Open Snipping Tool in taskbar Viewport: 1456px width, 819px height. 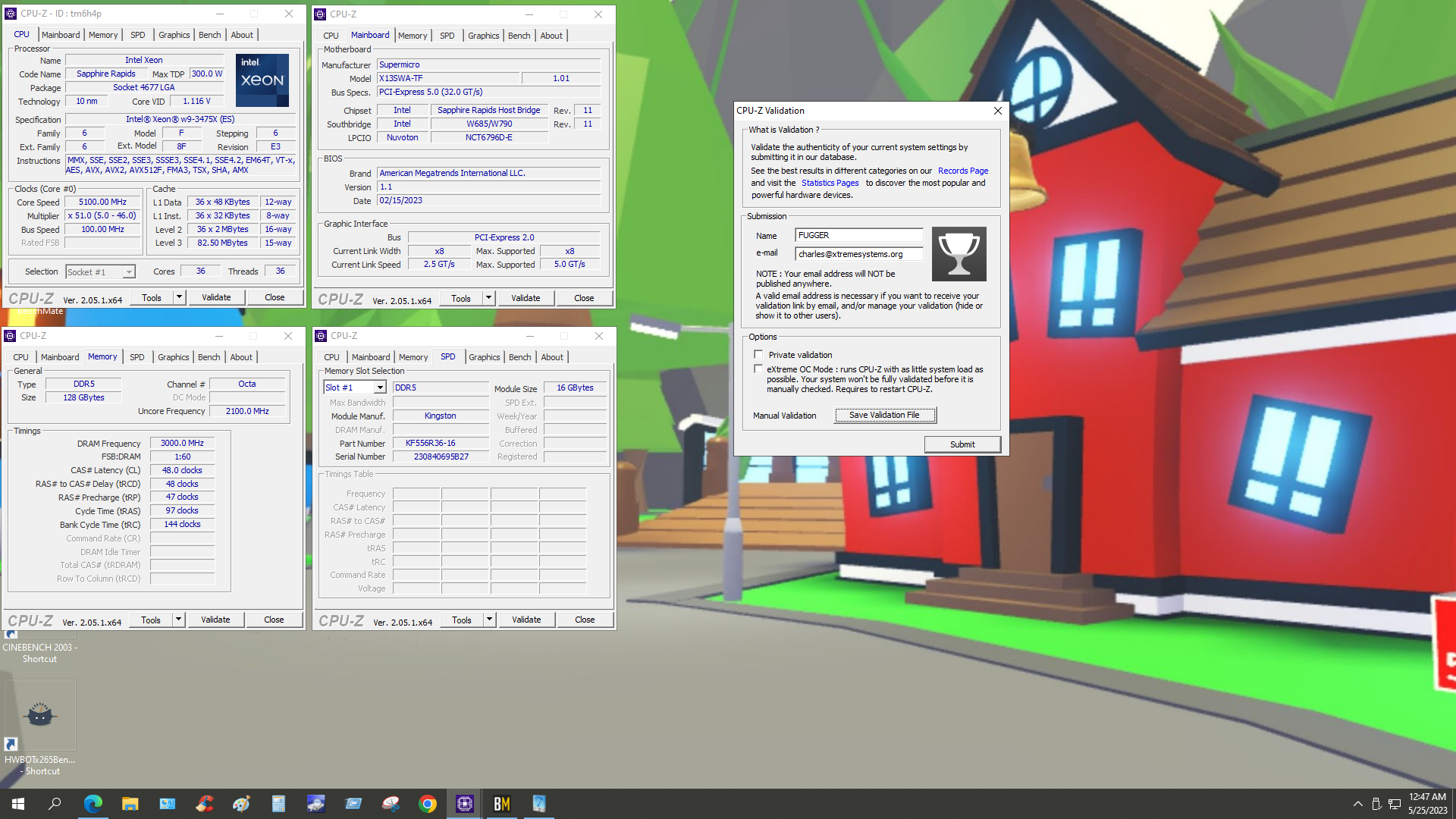tap(391, 804)
